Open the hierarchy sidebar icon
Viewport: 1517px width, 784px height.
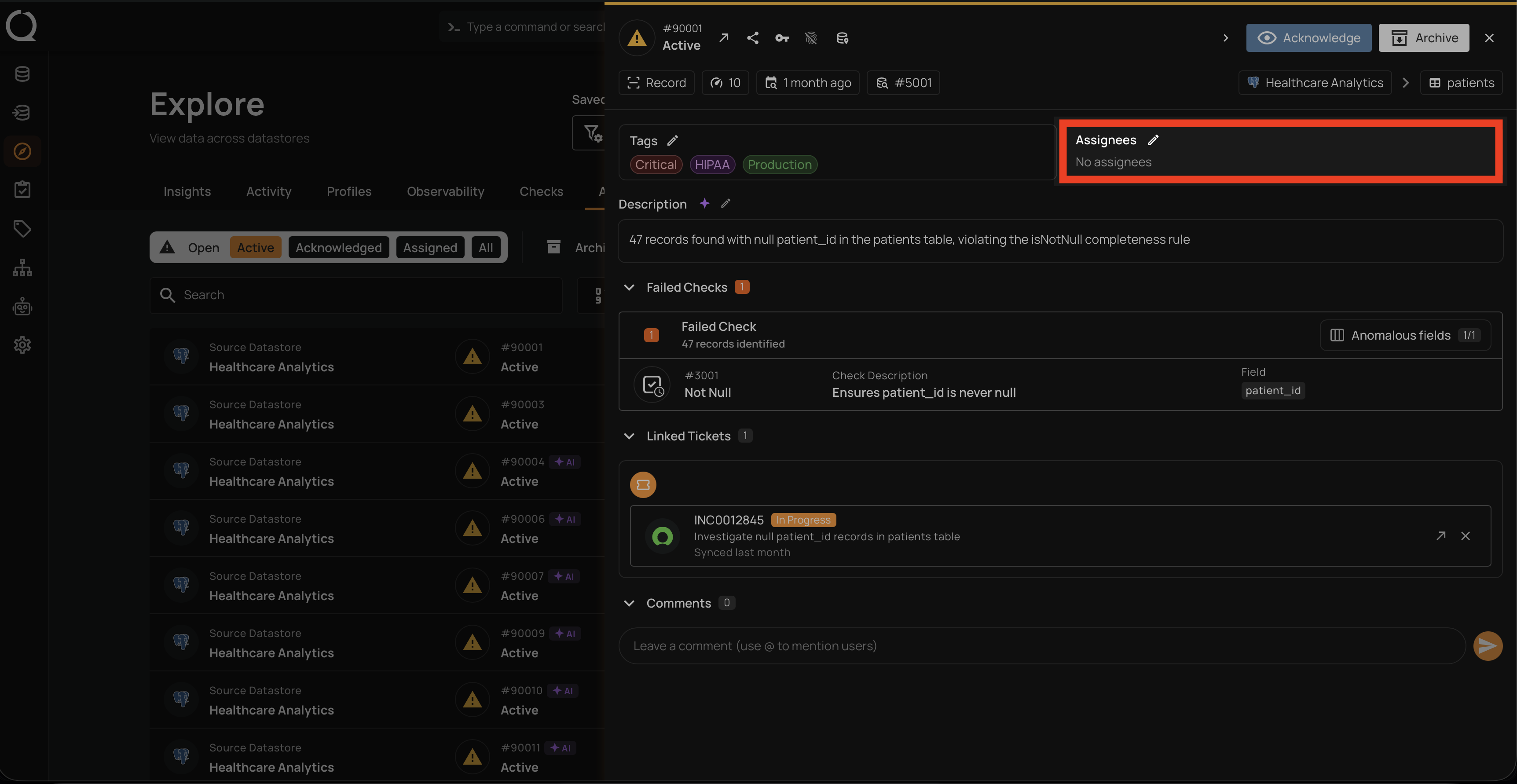(22, 267)
